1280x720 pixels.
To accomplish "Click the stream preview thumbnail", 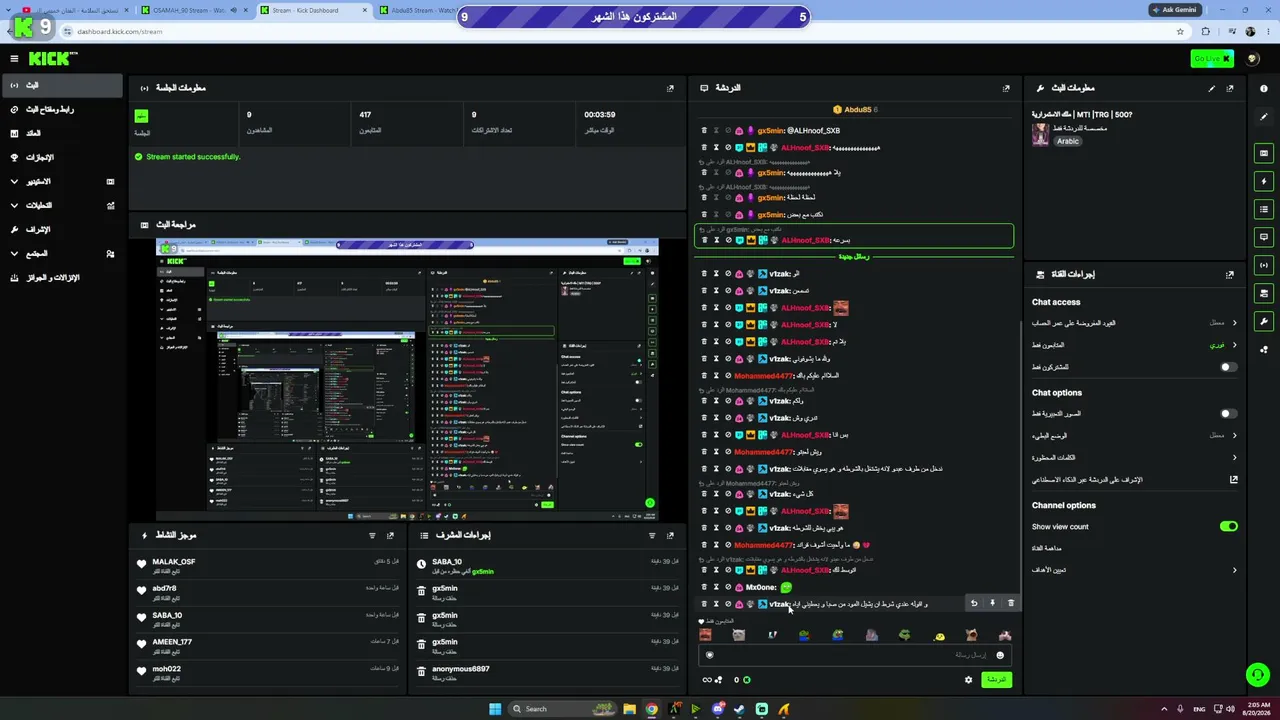I will pyautogui.click(x=407, y=380).
